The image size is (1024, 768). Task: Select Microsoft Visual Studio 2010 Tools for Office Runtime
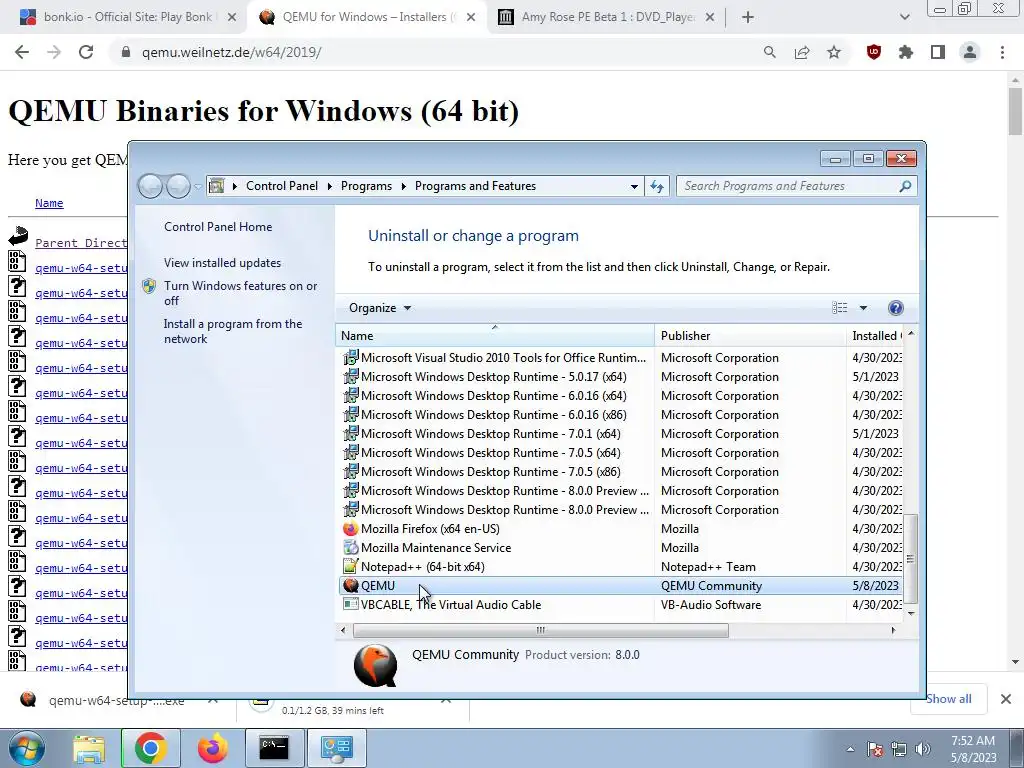620,358
